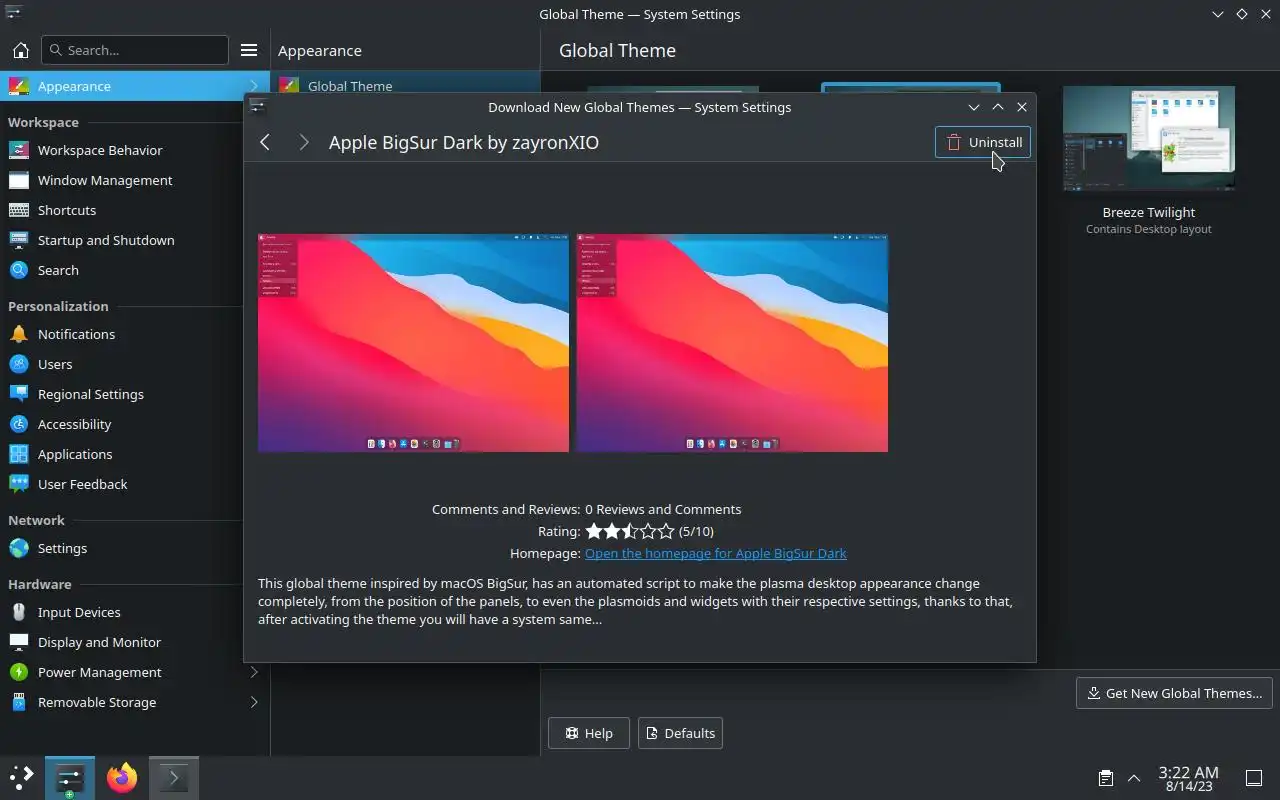The width and height of the screenshot is (1280, 800).
Task: Expand the Power Management chevron
Action: (254, 672)
